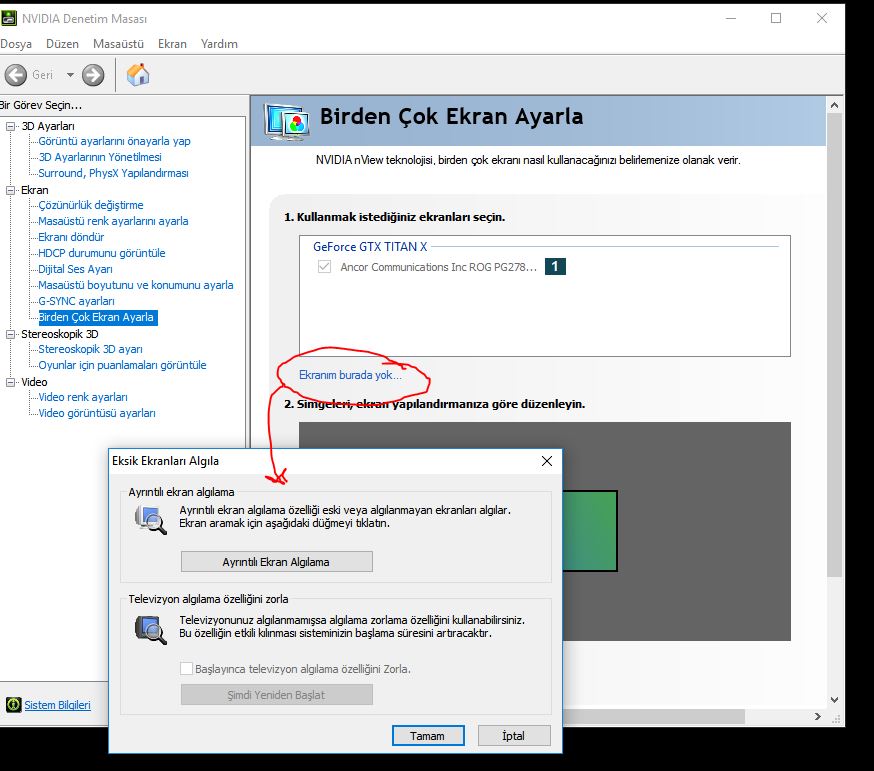874x771 pixels.
Task: Click the vertical scrollbar down arrow
Action: click(x=834, y=700)
